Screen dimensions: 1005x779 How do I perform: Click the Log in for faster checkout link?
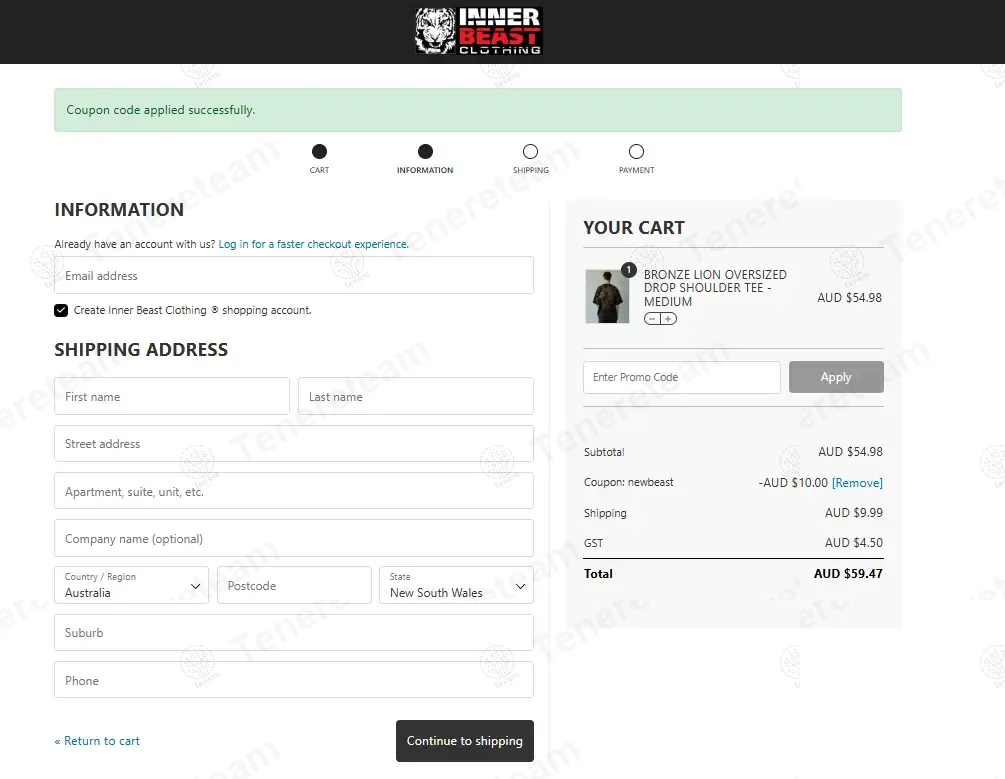313,244
